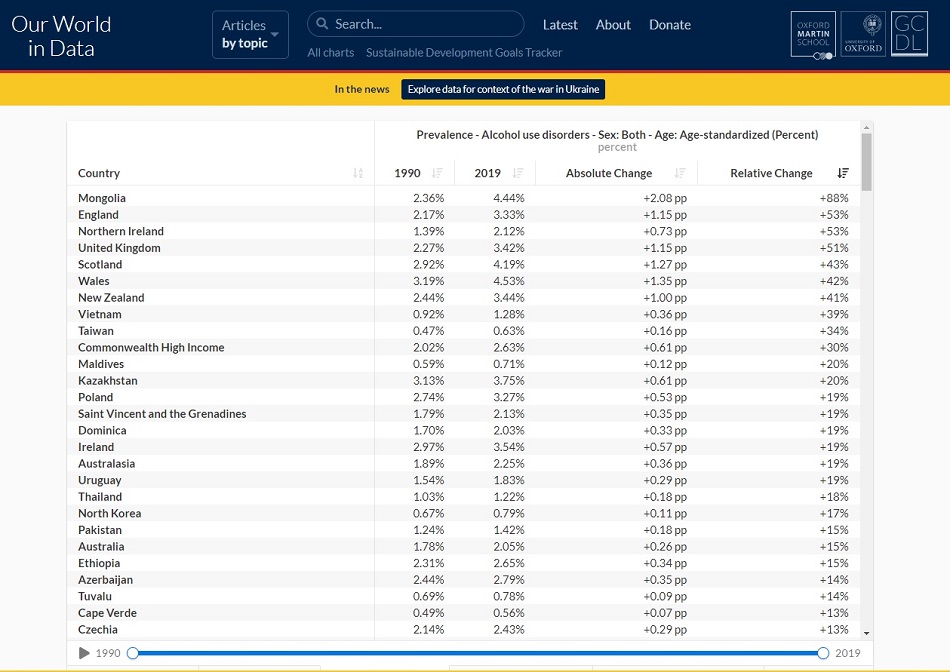Image resolution: width=950 pixels, height=672 pixels.
Task: Open the About page
Action: coord(613,25)
